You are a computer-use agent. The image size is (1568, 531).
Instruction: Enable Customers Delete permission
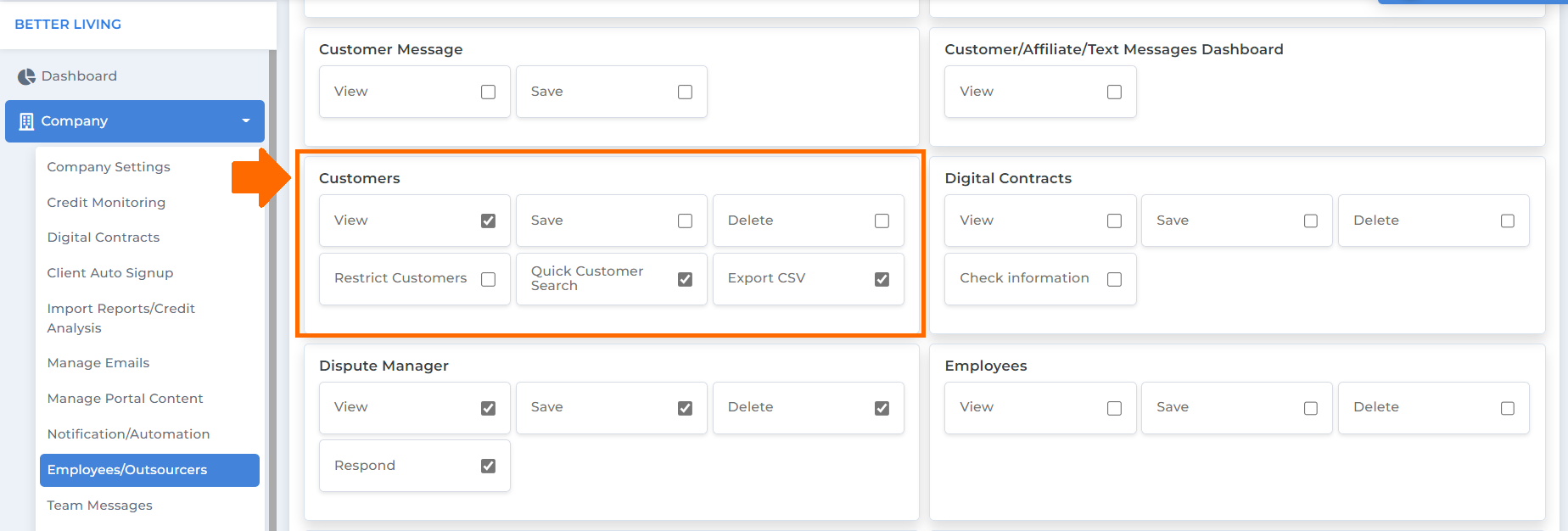(882, 221)
